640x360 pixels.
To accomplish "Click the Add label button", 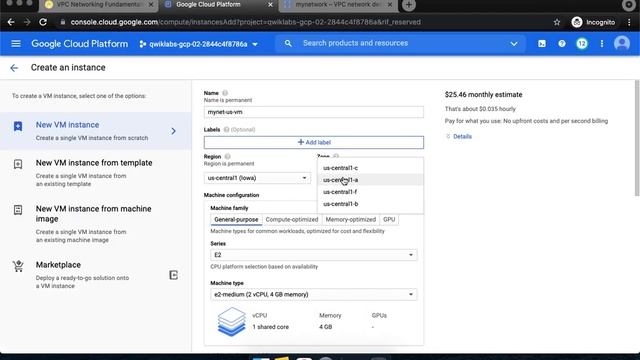I will [x=314, y=142].
